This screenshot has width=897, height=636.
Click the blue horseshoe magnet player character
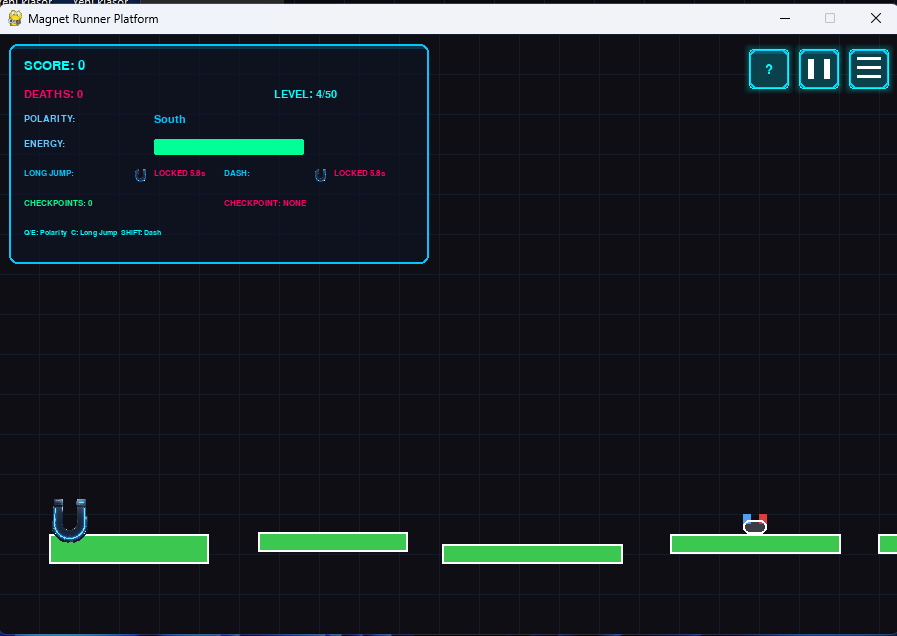pyautogui.click(x=70, y=519)
